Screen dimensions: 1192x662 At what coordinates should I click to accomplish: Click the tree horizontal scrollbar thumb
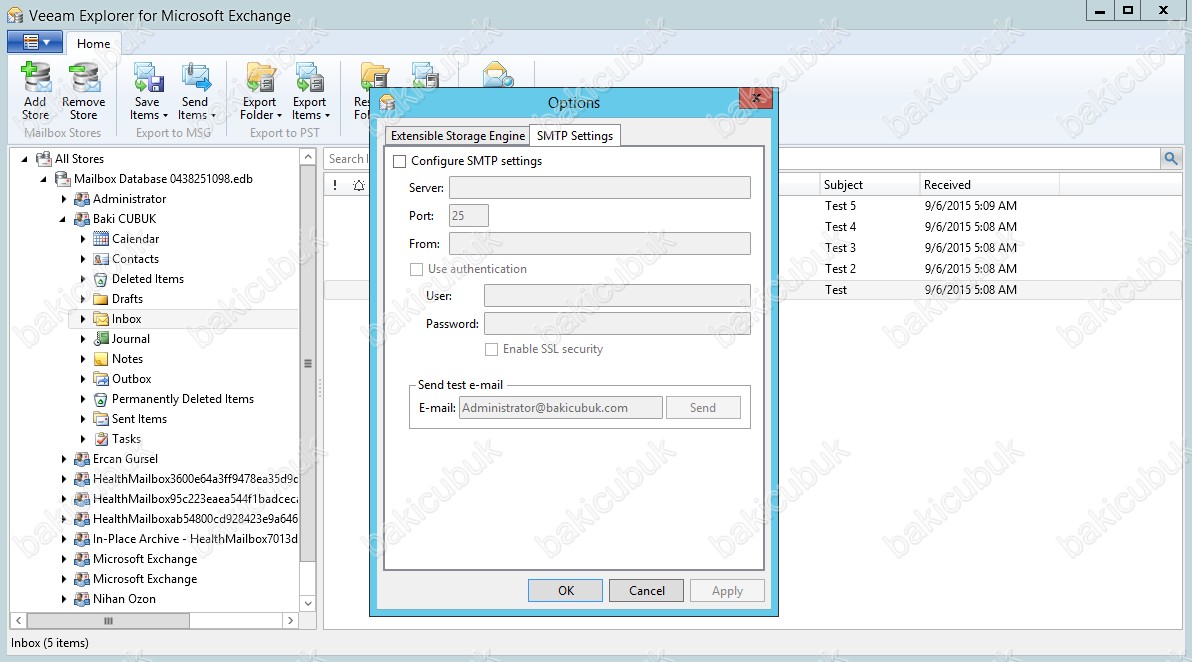pos(109,621)
